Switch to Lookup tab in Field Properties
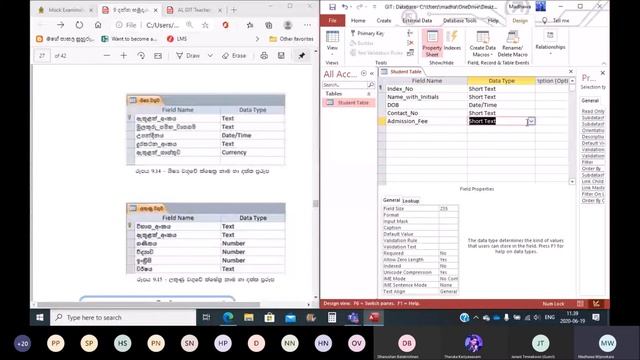Viewport: 640px width, 360px height. [x=411, y=201]
